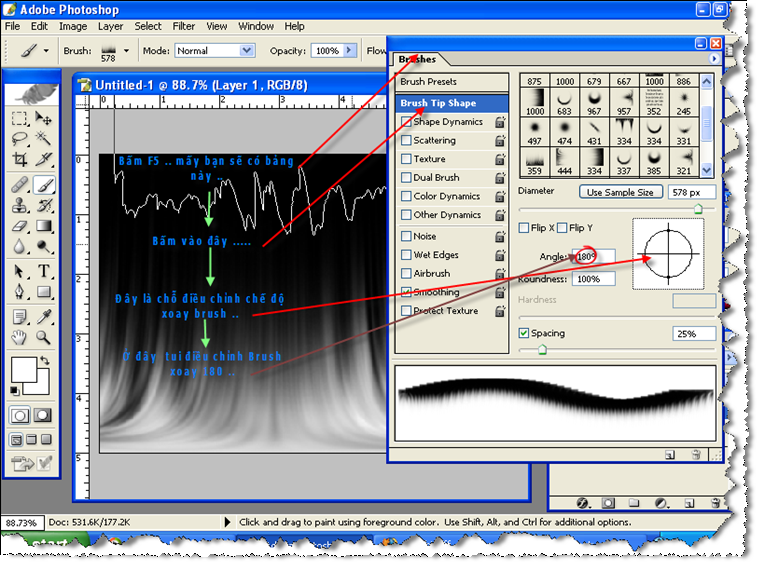This screenshot has width=757, height=562.
Task: Select the Clone Stamp tool
Action: [x=19, y=206]
